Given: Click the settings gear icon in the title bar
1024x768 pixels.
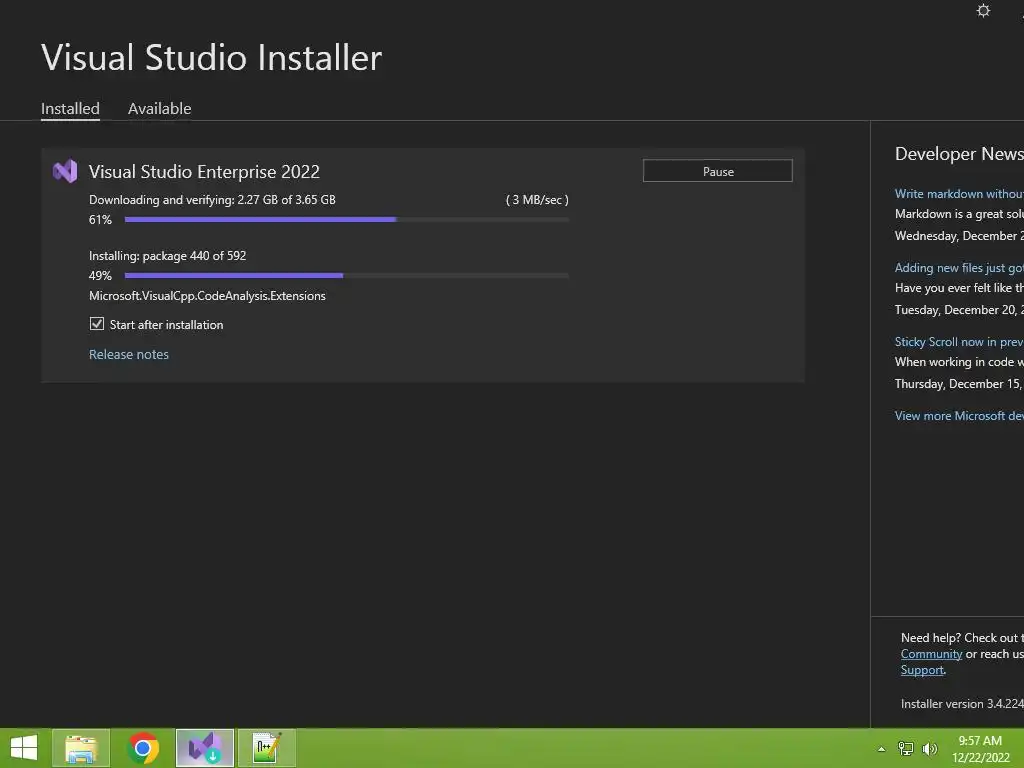Looking at the screenshot, I should [x=983, y=10].
